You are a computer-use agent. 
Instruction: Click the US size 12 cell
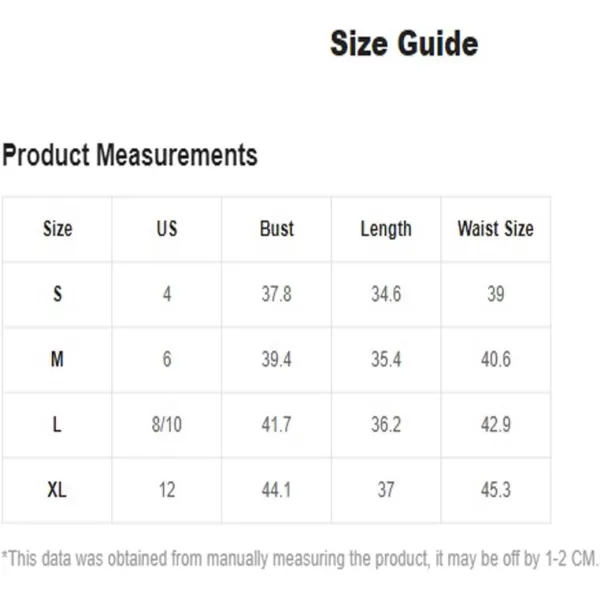[167, 490]
